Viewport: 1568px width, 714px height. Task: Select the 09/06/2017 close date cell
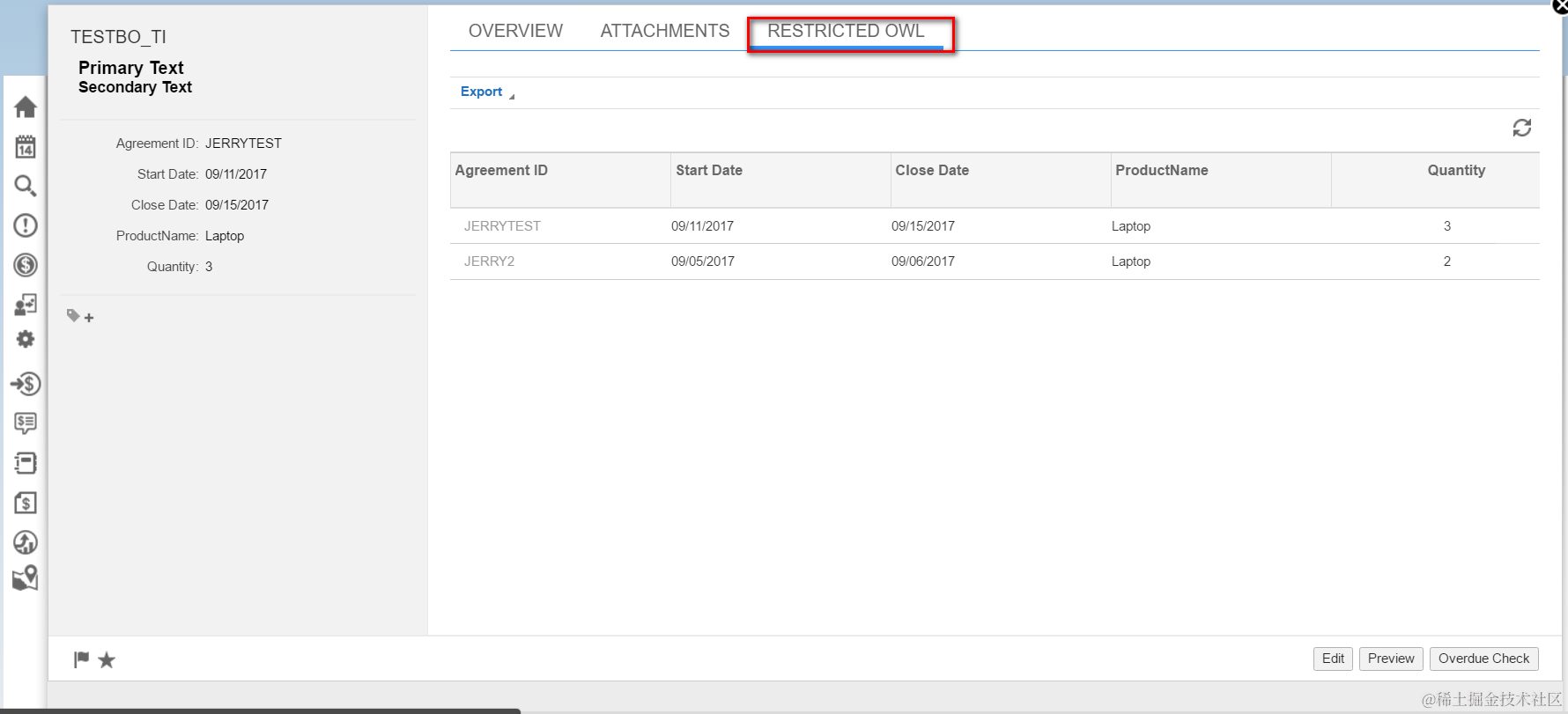922,261
